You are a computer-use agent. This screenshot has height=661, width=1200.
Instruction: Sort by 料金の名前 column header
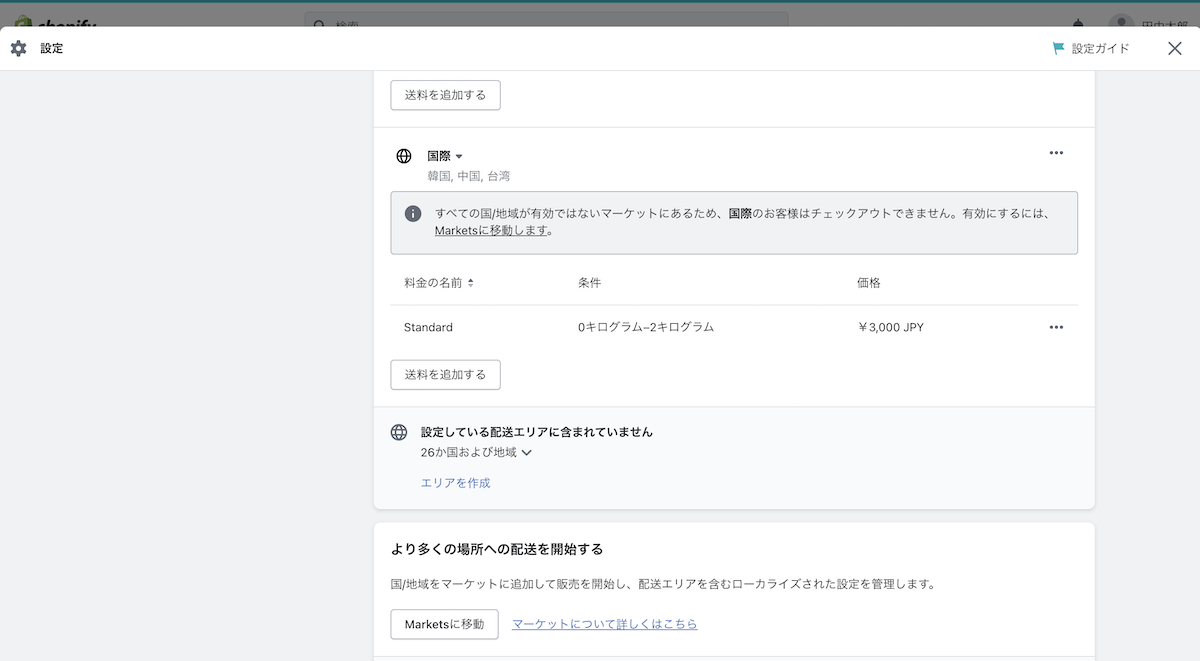(439, 283)
